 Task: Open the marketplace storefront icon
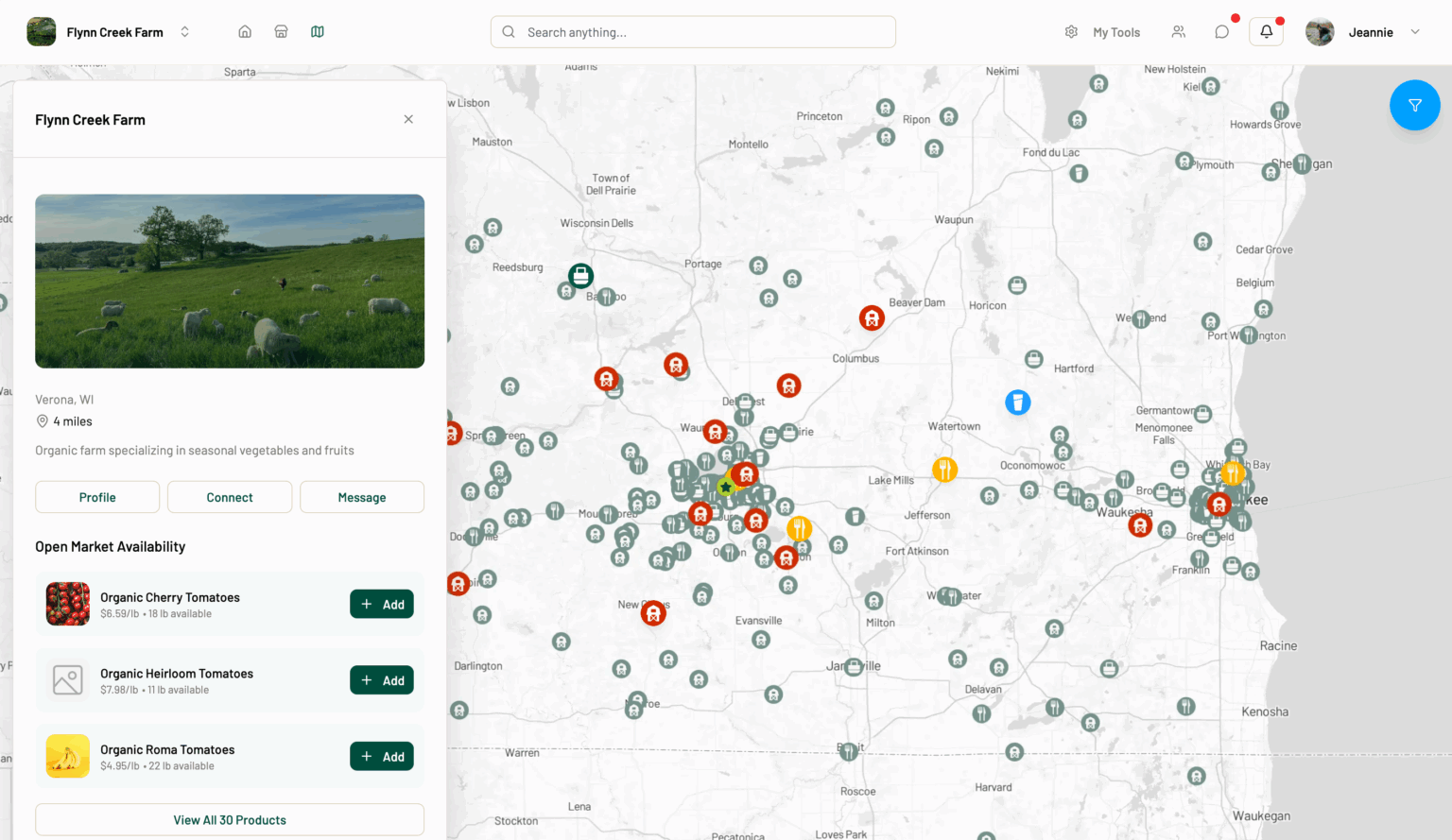coord(281,32)
